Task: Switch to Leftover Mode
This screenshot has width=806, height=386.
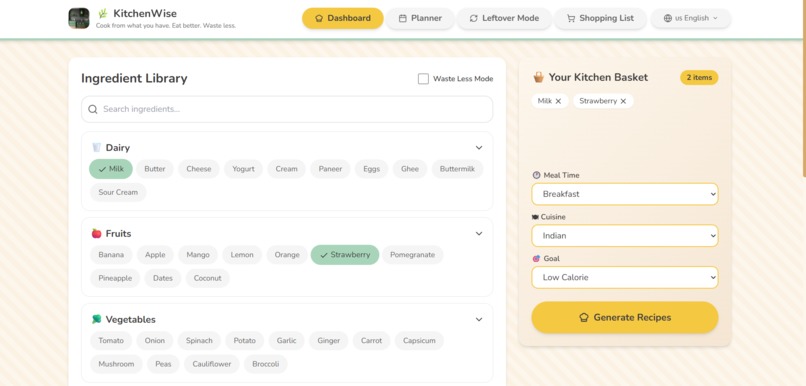Action: pyautogui.click(x=504, y=18)
